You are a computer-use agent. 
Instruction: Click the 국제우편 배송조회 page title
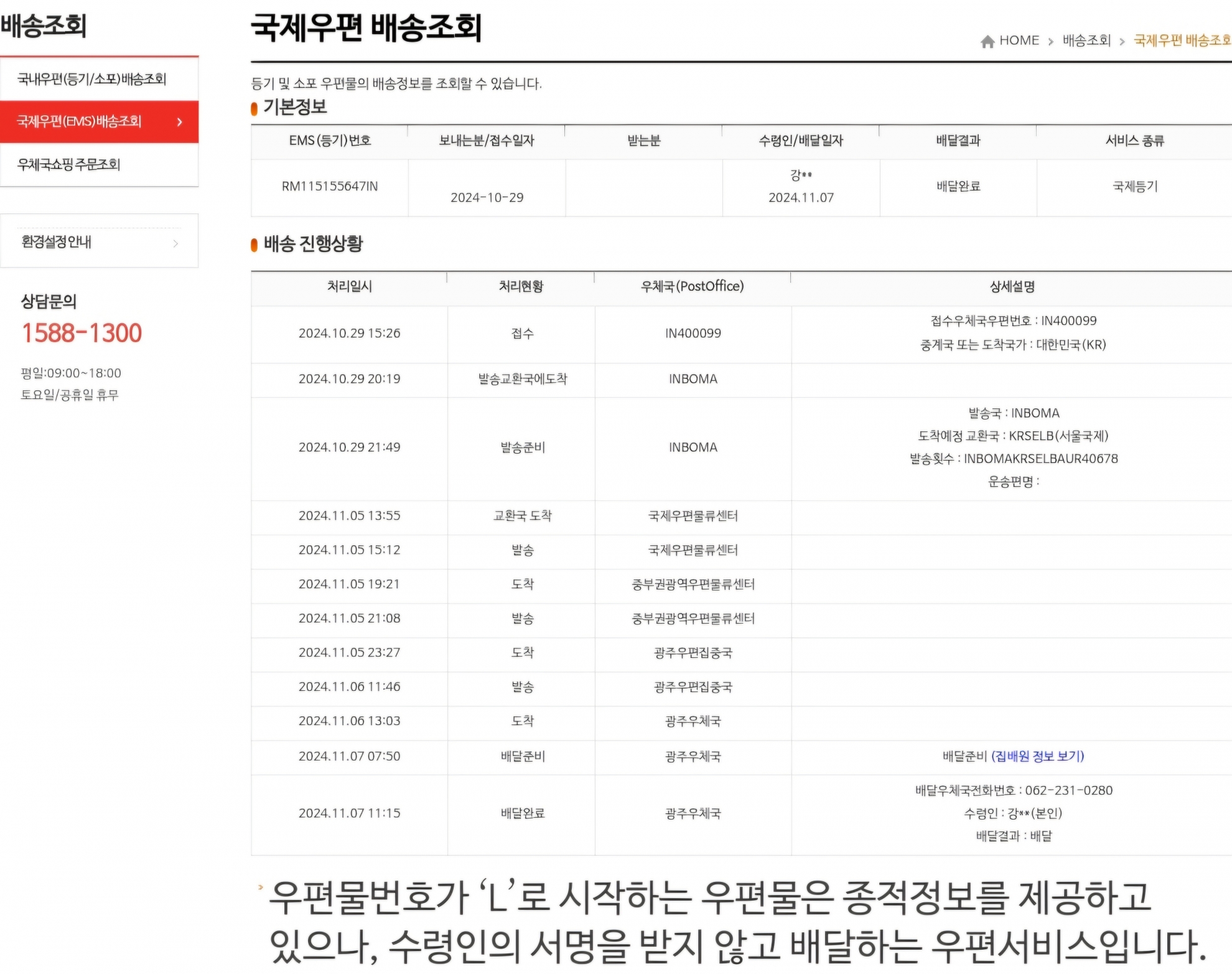366,28
